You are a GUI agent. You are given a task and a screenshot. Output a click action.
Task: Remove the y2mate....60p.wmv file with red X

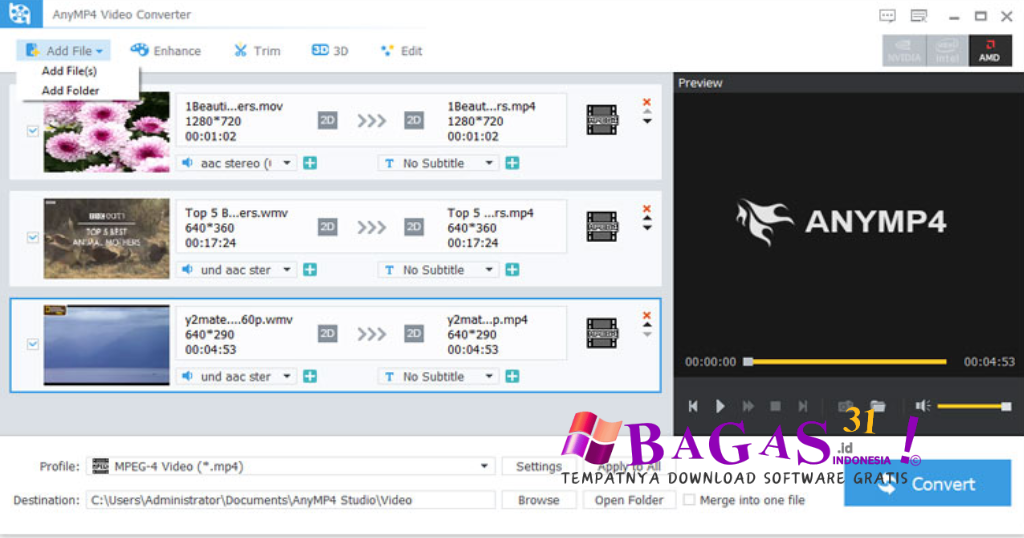pos(647,315)
